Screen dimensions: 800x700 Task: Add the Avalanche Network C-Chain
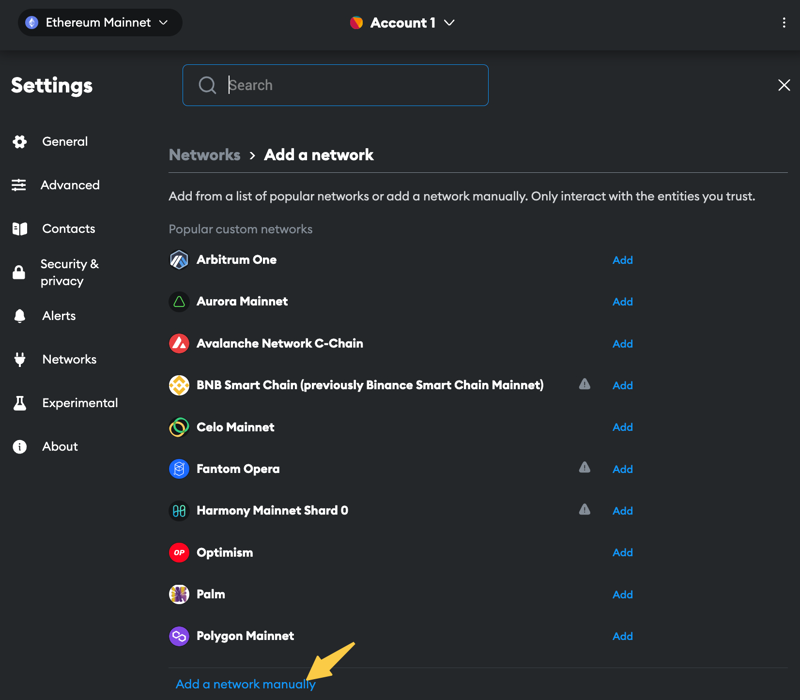[622, 344]
